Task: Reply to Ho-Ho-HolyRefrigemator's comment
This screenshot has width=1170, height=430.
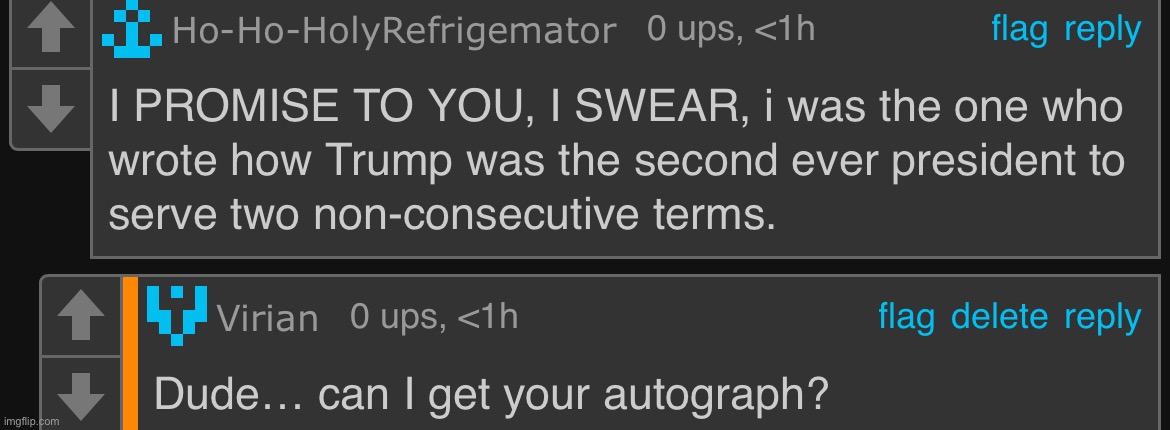Action: coord(1102,30)
